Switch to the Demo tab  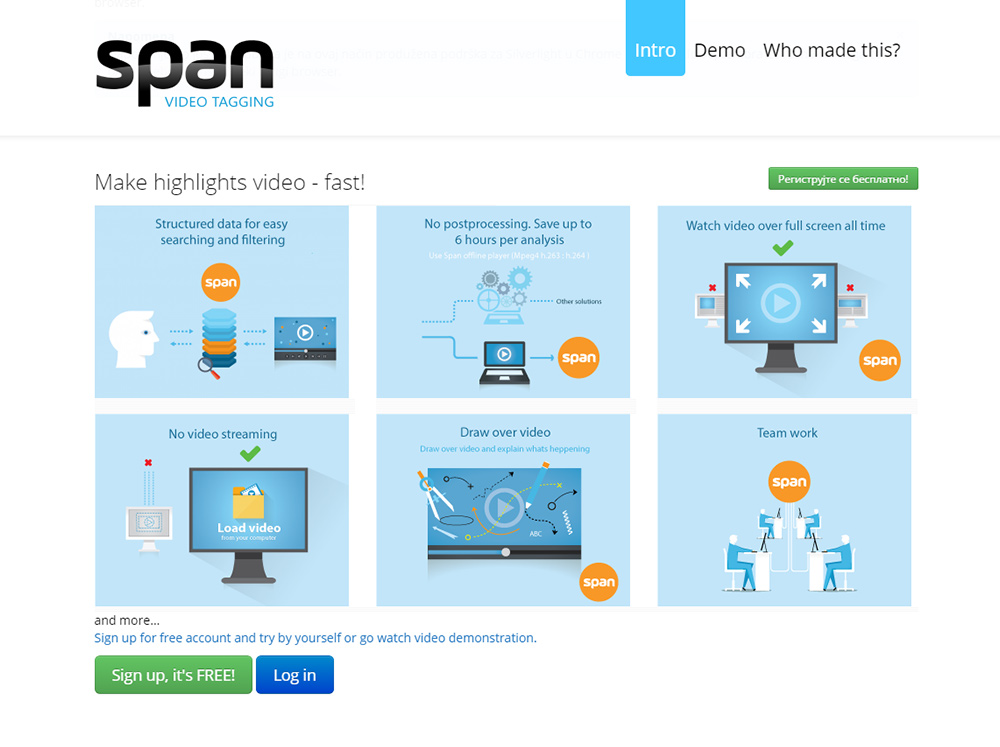click(x=719, y=50)
